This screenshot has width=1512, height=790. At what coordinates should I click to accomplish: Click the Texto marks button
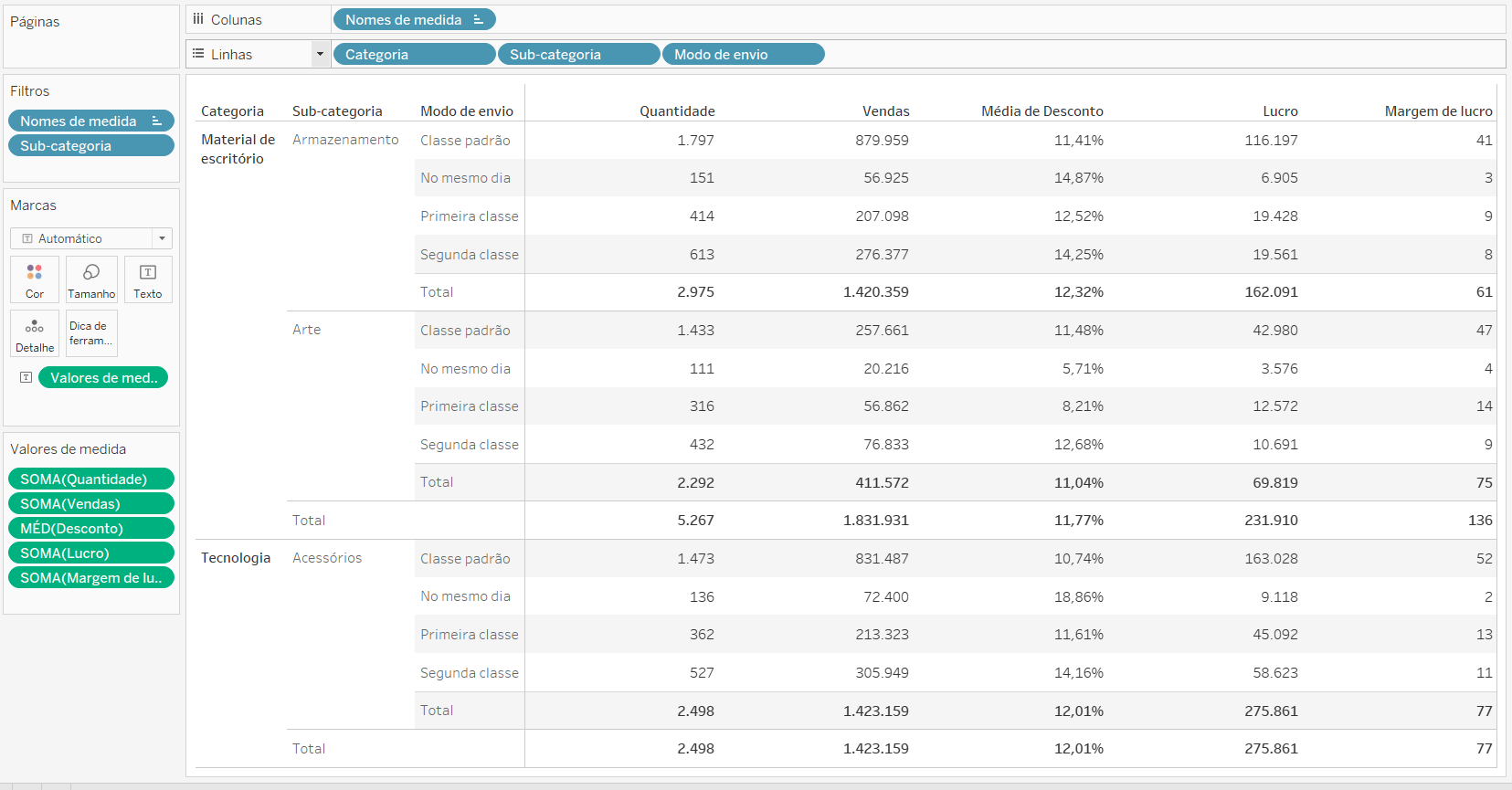point(148,279)
